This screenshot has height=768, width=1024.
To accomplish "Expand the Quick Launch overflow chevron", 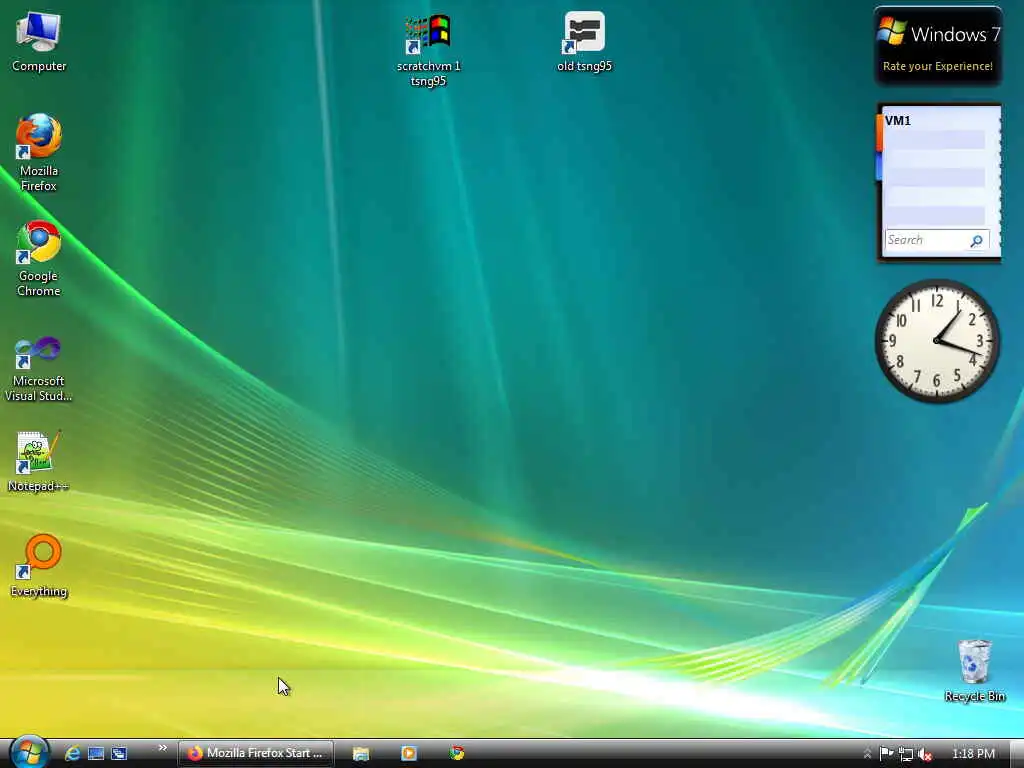I will click(163, 748).
